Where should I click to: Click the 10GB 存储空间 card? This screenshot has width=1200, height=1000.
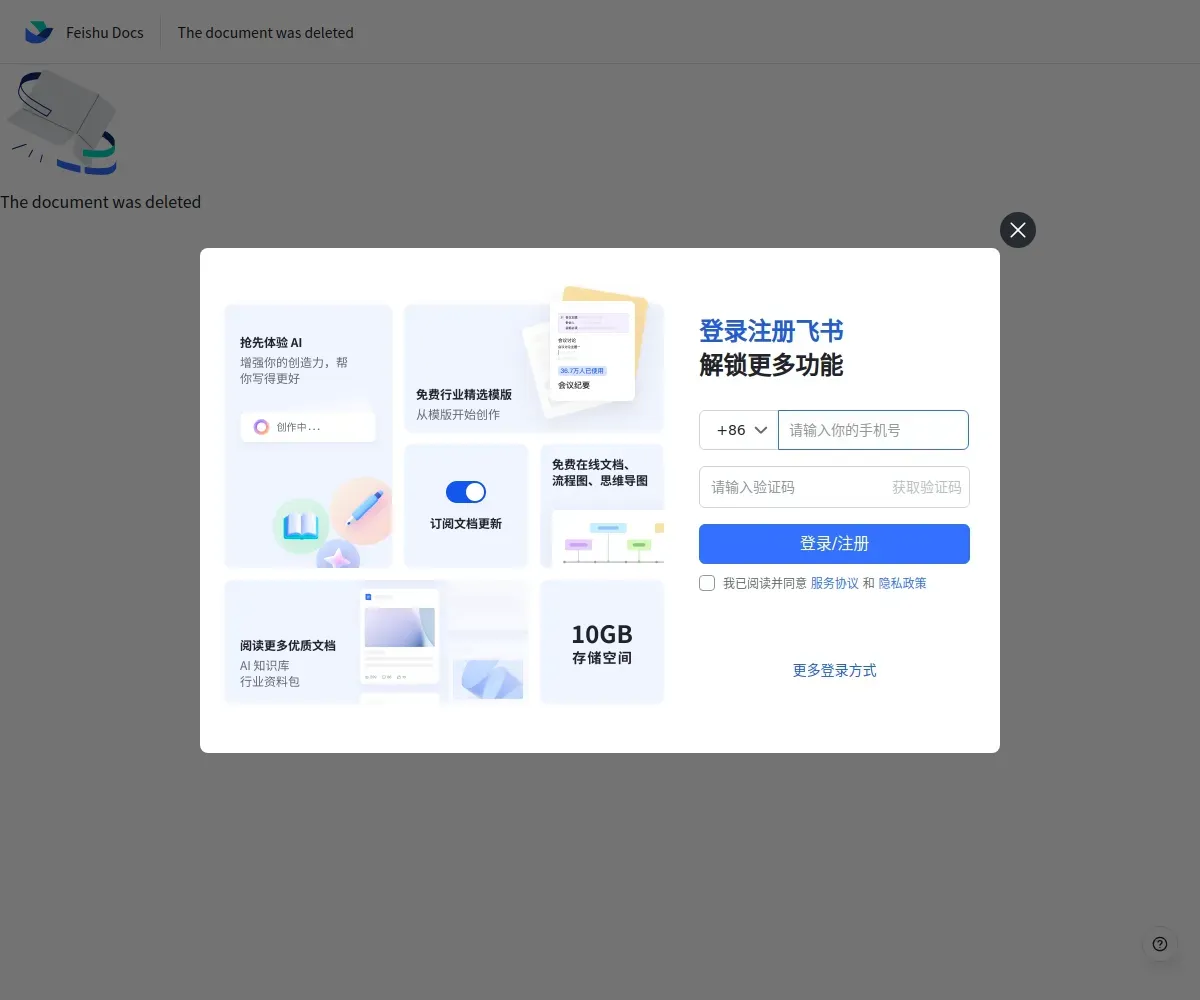point(602,642)
